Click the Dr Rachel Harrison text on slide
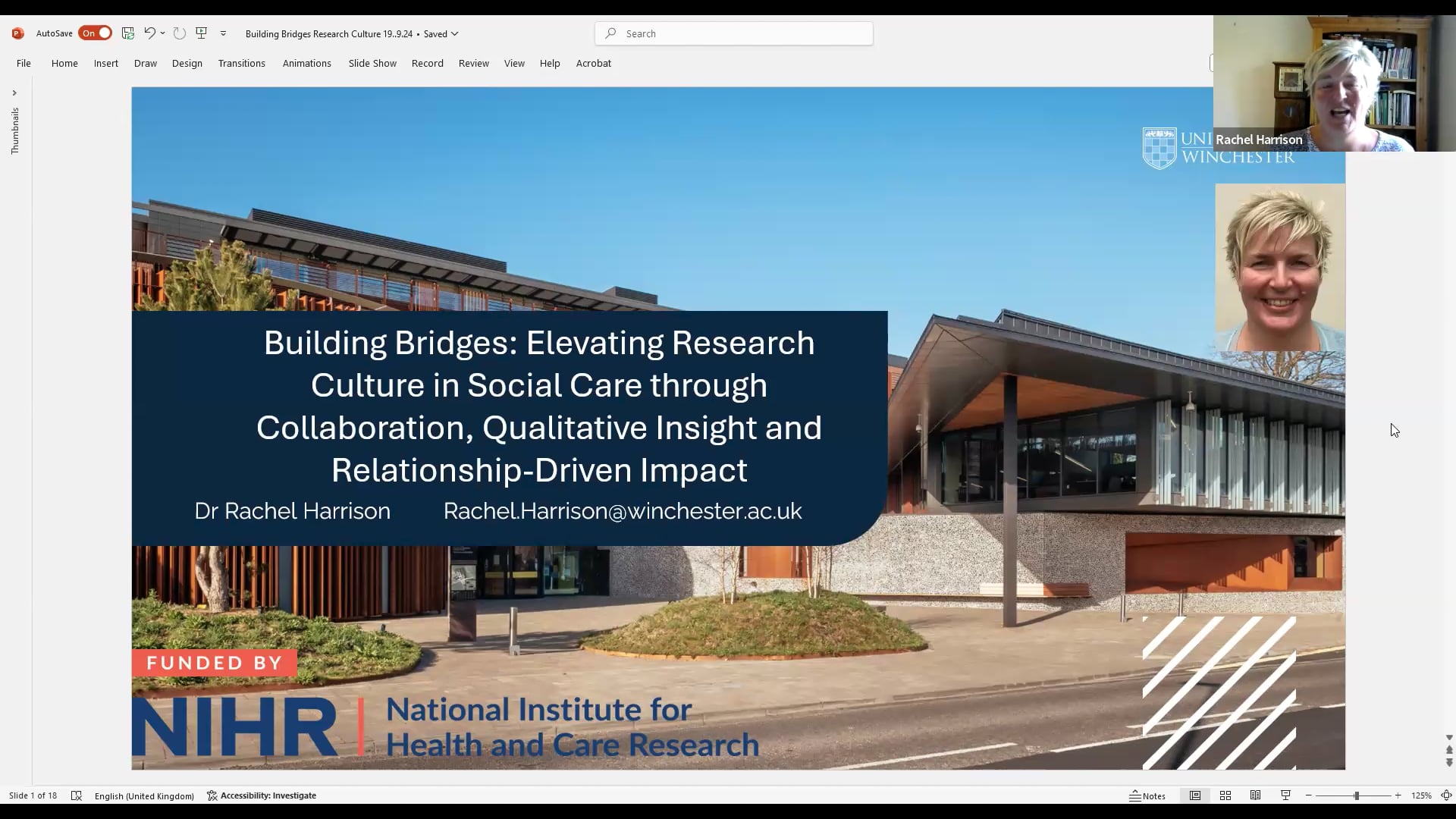Image resolution: width=1456 pixels, height=819 pixels. click(x=292, y=511)
